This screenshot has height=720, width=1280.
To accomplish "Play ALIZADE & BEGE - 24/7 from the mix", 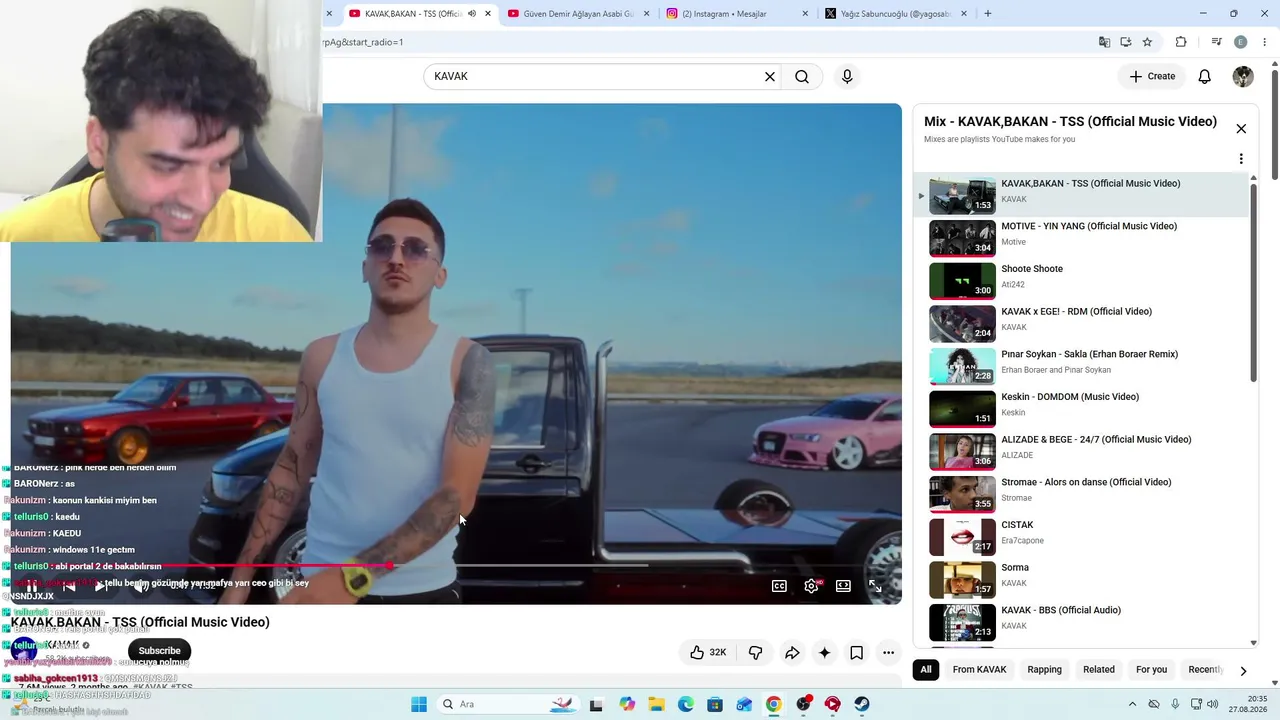I will [x=1081, y=451].
